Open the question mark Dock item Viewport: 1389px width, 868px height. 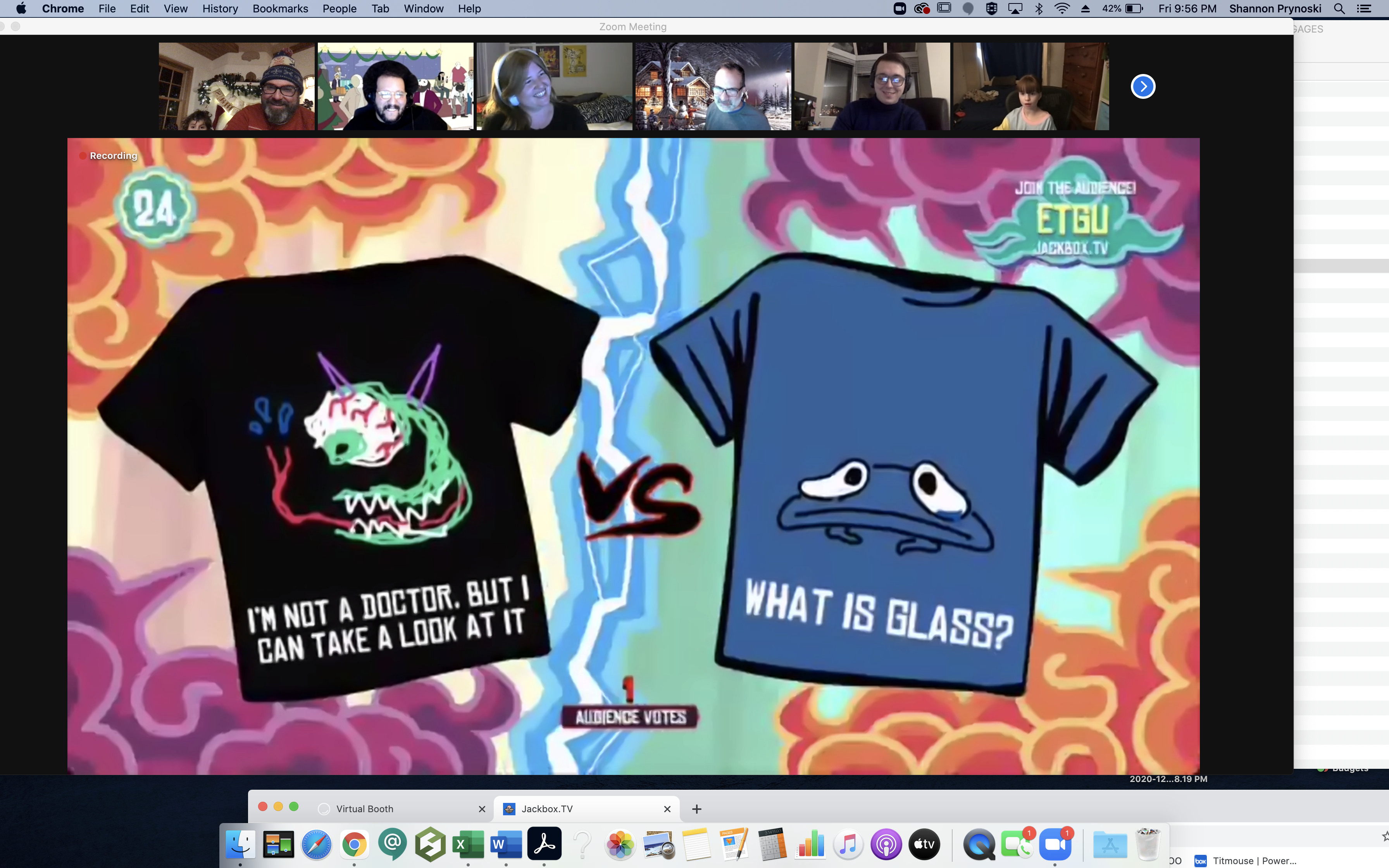click(582, 844)
